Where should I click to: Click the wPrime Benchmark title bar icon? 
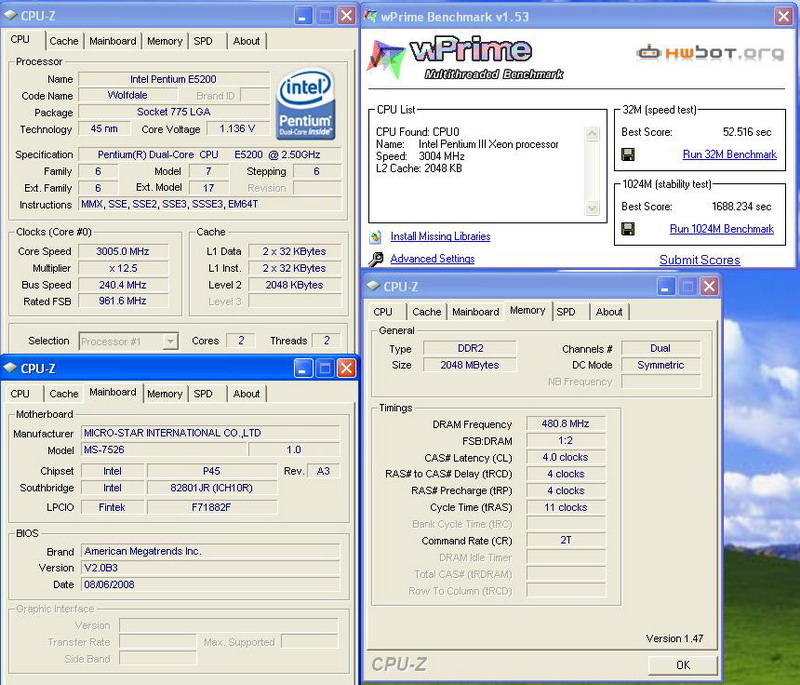(x=370, y=16)
